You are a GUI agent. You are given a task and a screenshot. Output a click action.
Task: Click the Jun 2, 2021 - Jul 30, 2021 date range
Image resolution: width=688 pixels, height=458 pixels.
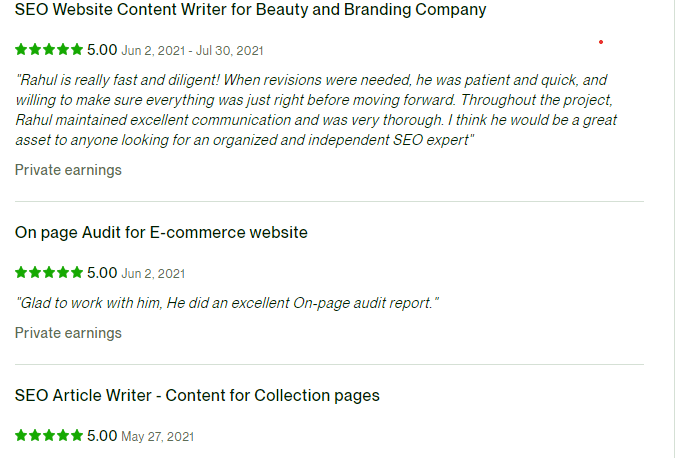[194, 50]
